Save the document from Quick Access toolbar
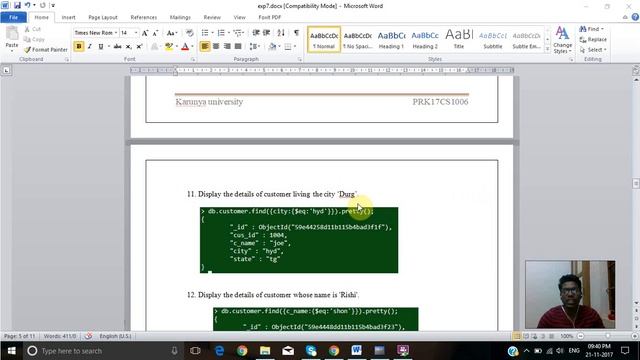640x360 pixels. pyautogui.click(x=17, y=5)
